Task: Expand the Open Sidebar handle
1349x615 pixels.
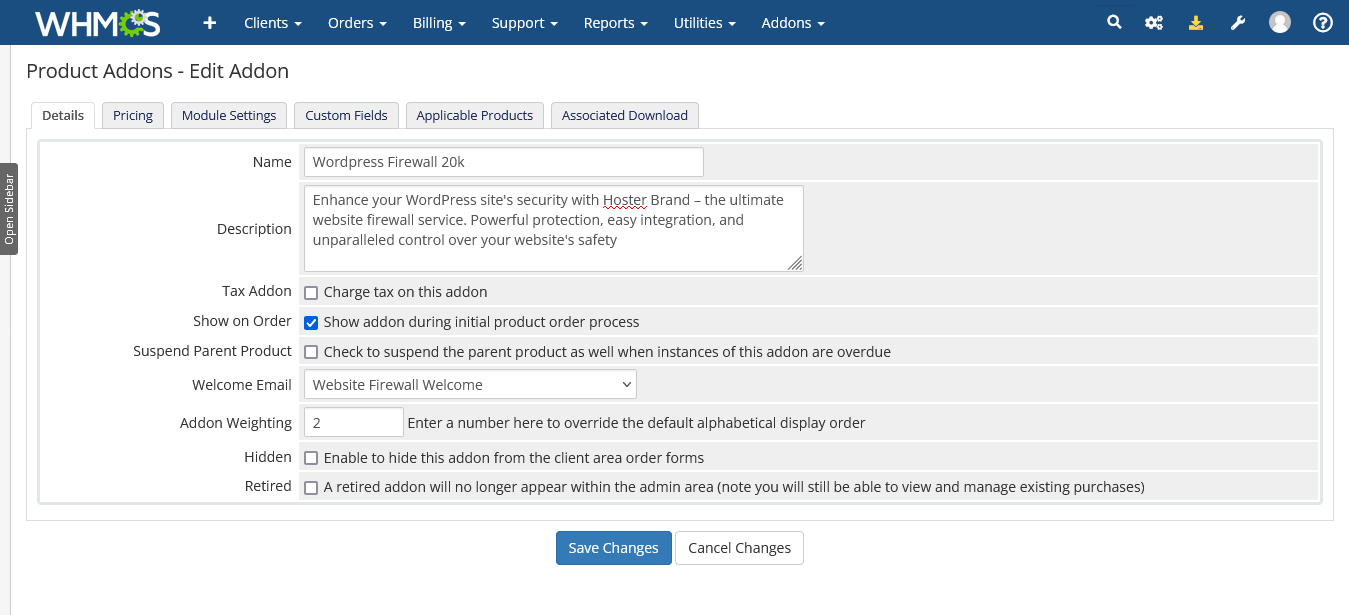Action: (9, 209)
